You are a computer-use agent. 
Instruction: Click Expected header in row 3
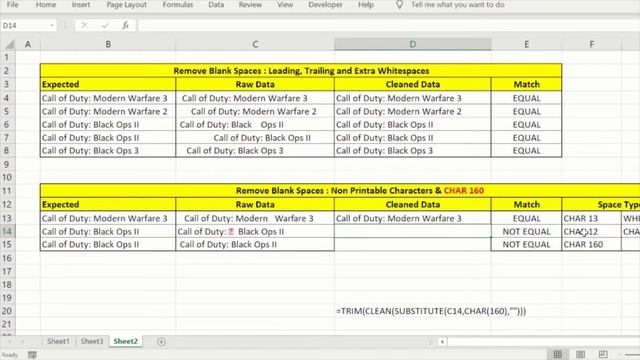pos(108,84)
